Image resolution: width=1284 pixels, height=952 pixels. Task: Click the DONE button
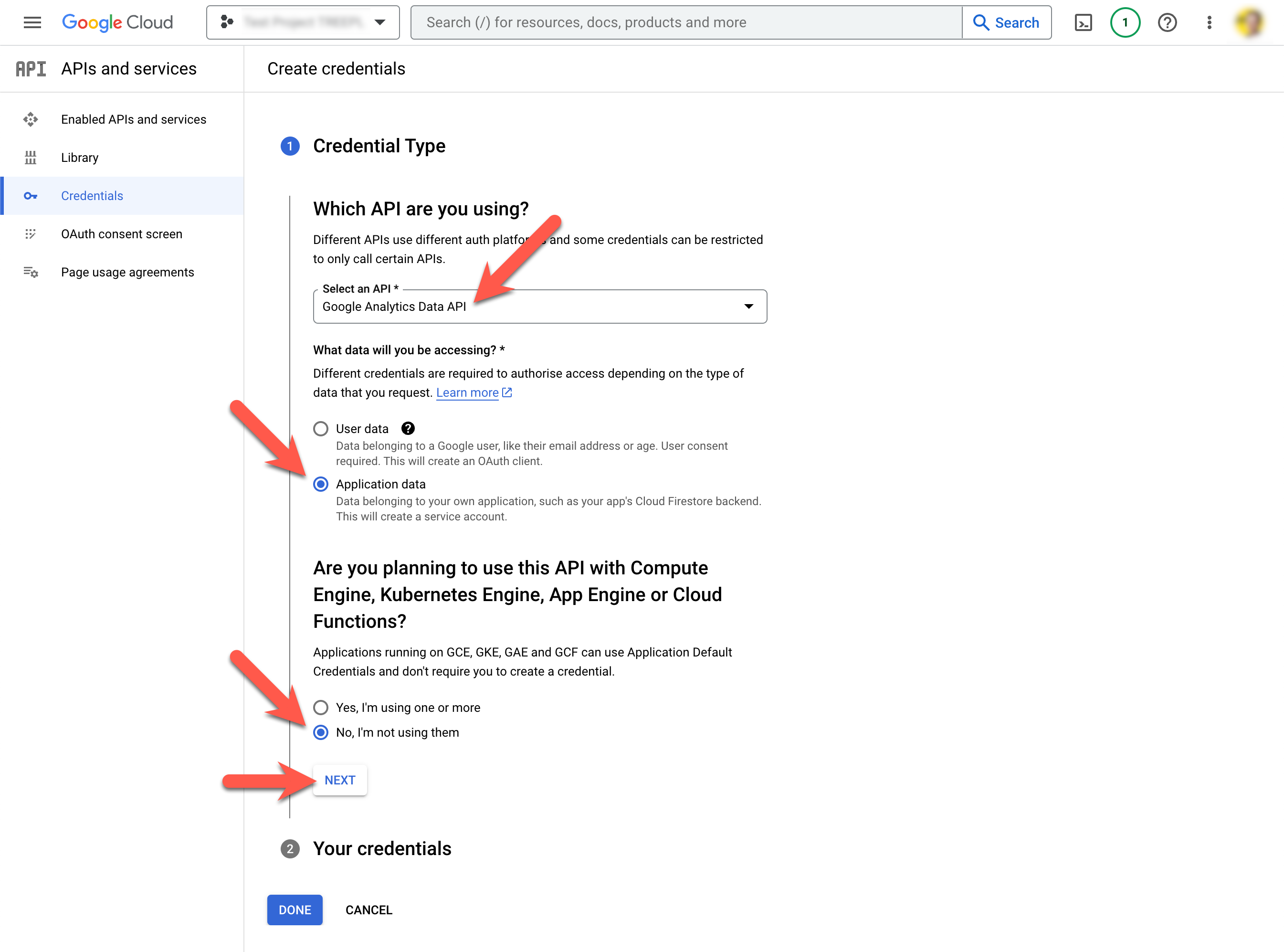[295, 910]
